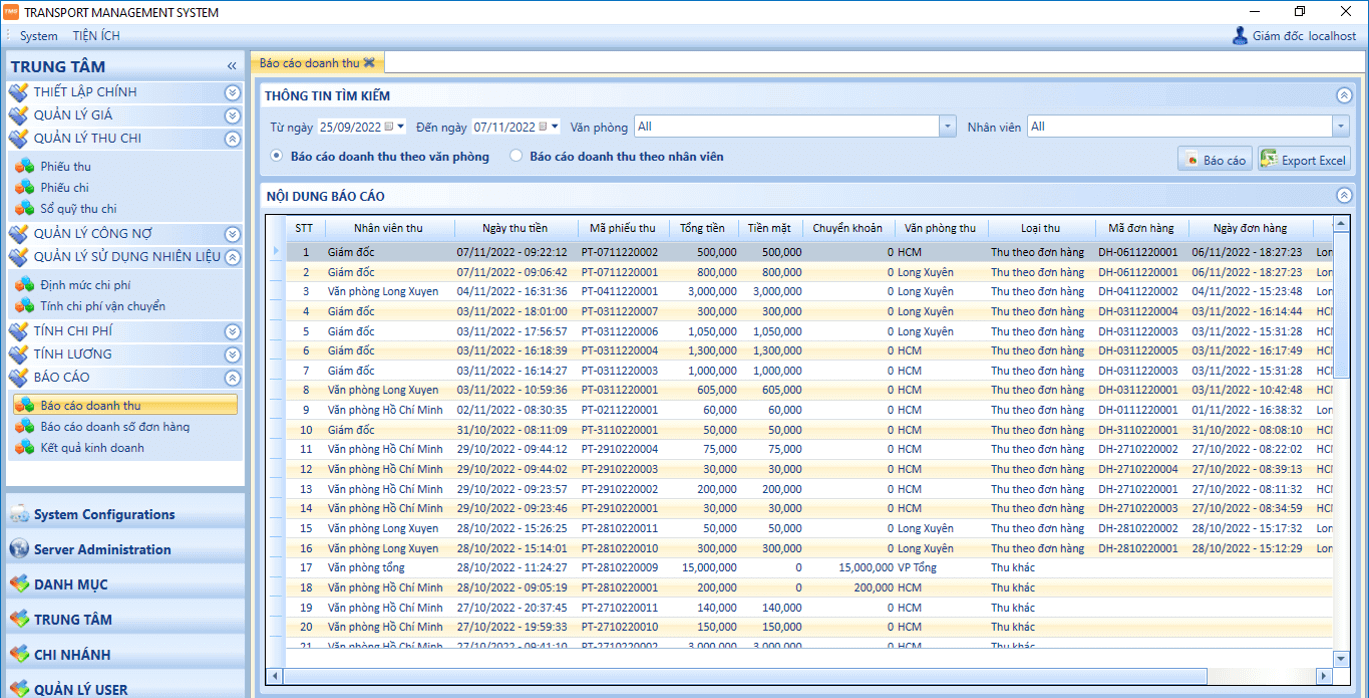The height and width of the screenshot is (698, 1369).
Task: Click the Server Administration globe icon
Action: coord(19,549)
